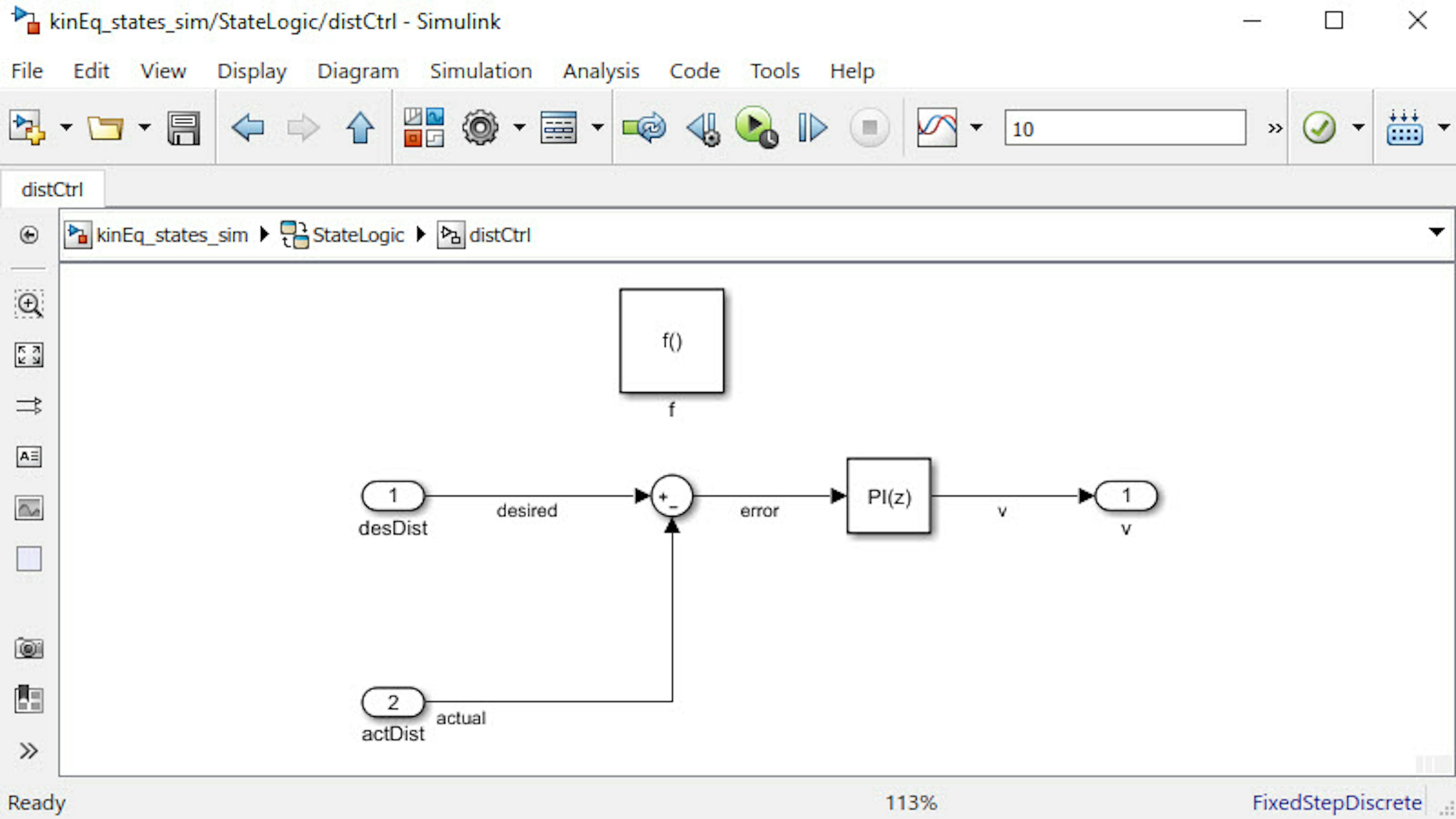Select the Zoom tool in palette

(x=29, y=305)
